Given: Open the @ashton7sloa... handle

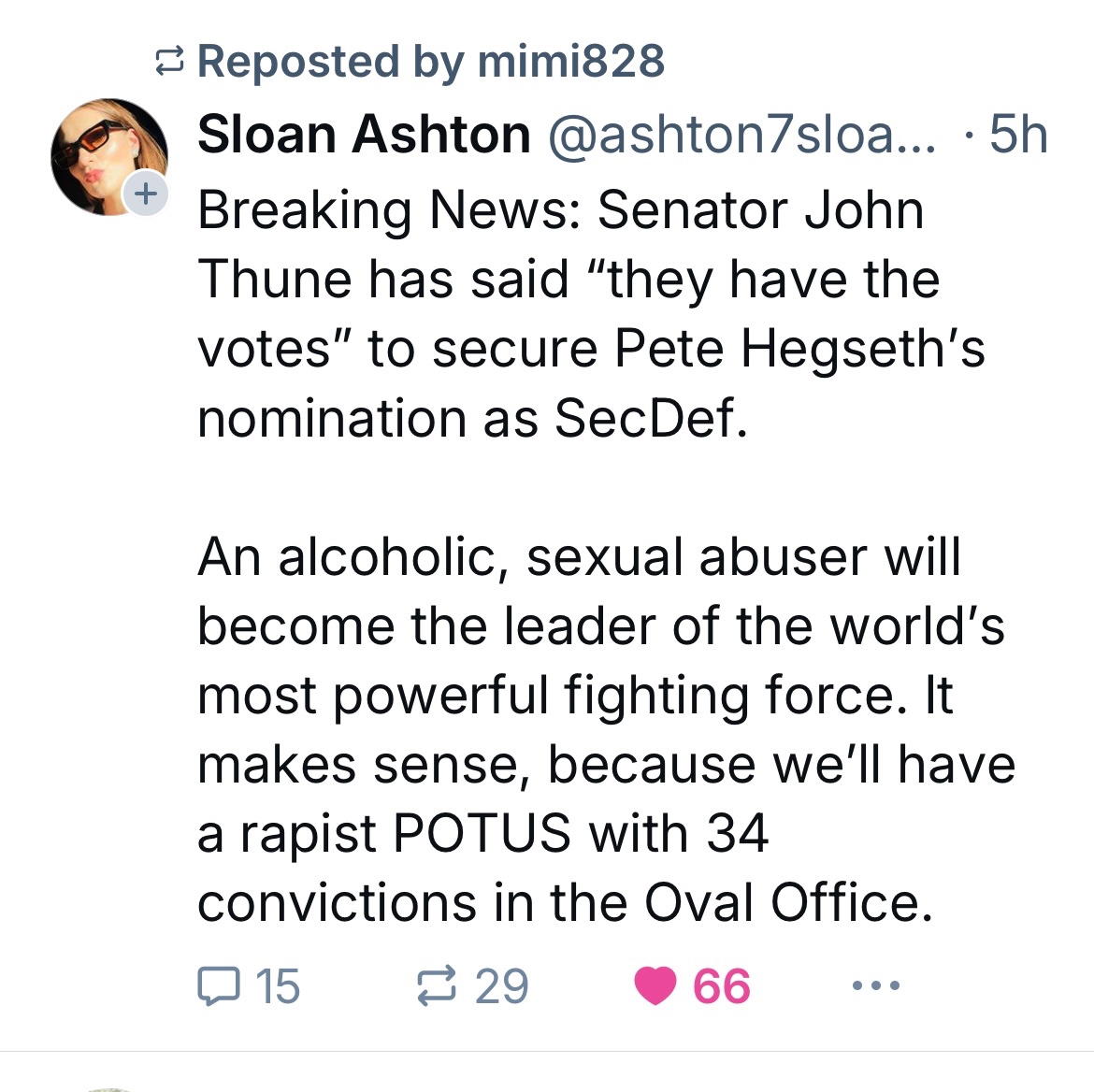Looking at the screenshot, I should 741,135.
